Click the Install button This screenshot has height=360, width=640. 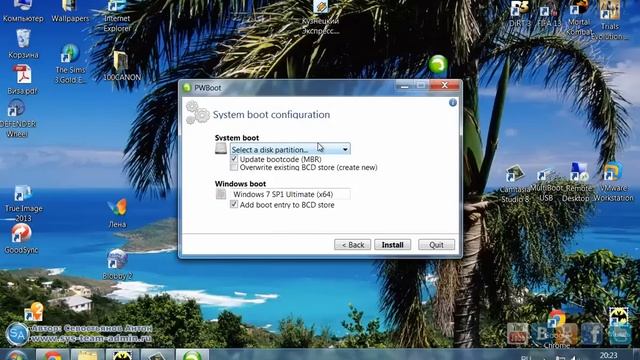point(393,245)
